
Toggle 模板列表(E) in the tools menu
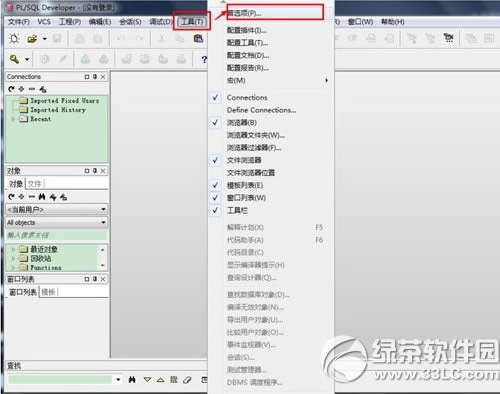(245, 185)
